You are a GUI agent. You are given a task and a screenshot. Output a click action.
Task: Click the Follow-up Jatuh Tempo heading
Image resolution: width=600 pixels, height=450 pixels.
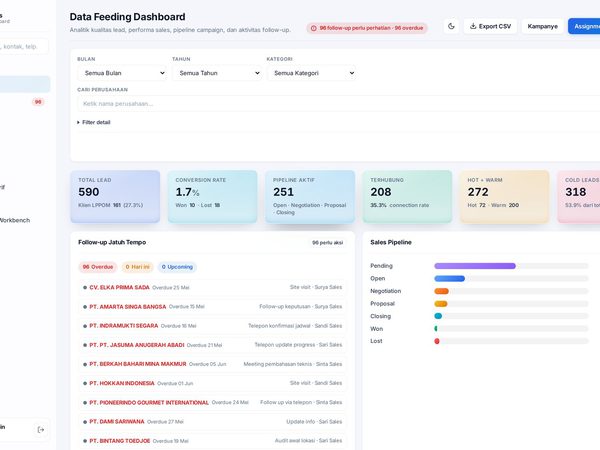(112, 242)
